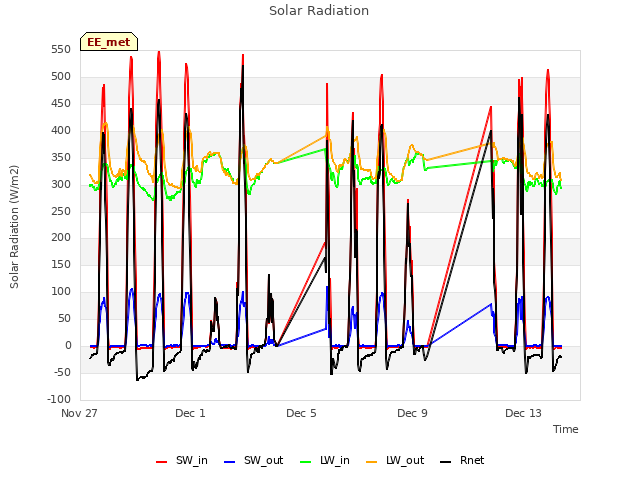Click the Time x-axis label

pyautogui.click(x=565, y=429)
